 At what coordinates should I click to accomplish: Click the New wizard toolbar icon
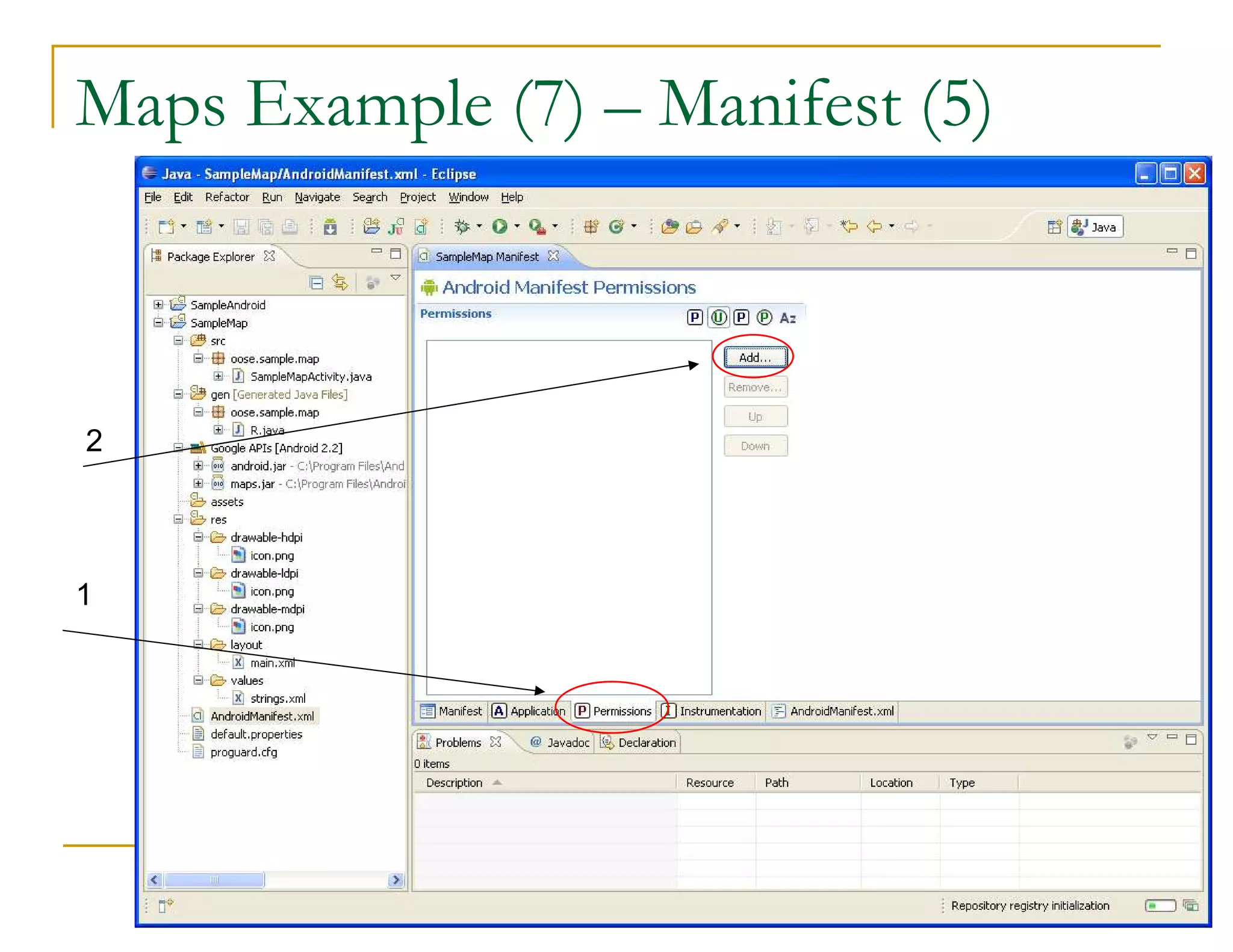click(166, 227)
